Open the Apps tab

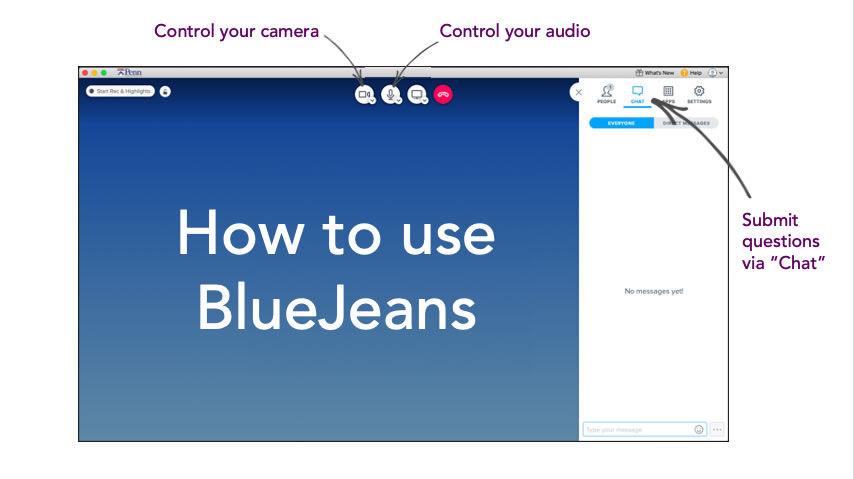668,94
